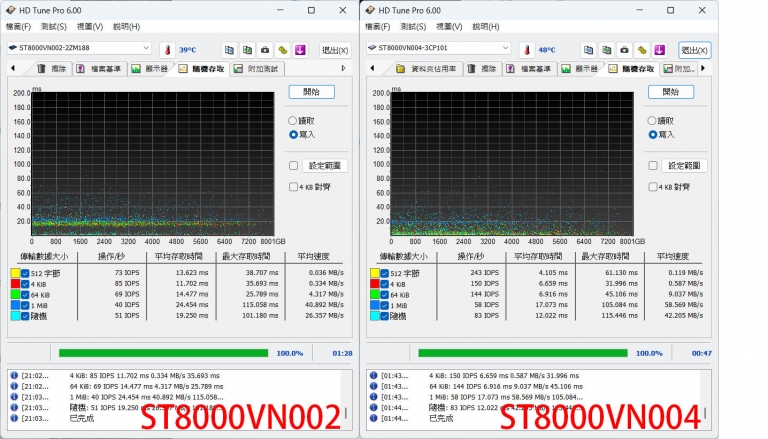Select the 寫入 (write) radio in the ST8000VN004 window
768x439 pixels.
point(652,134)
